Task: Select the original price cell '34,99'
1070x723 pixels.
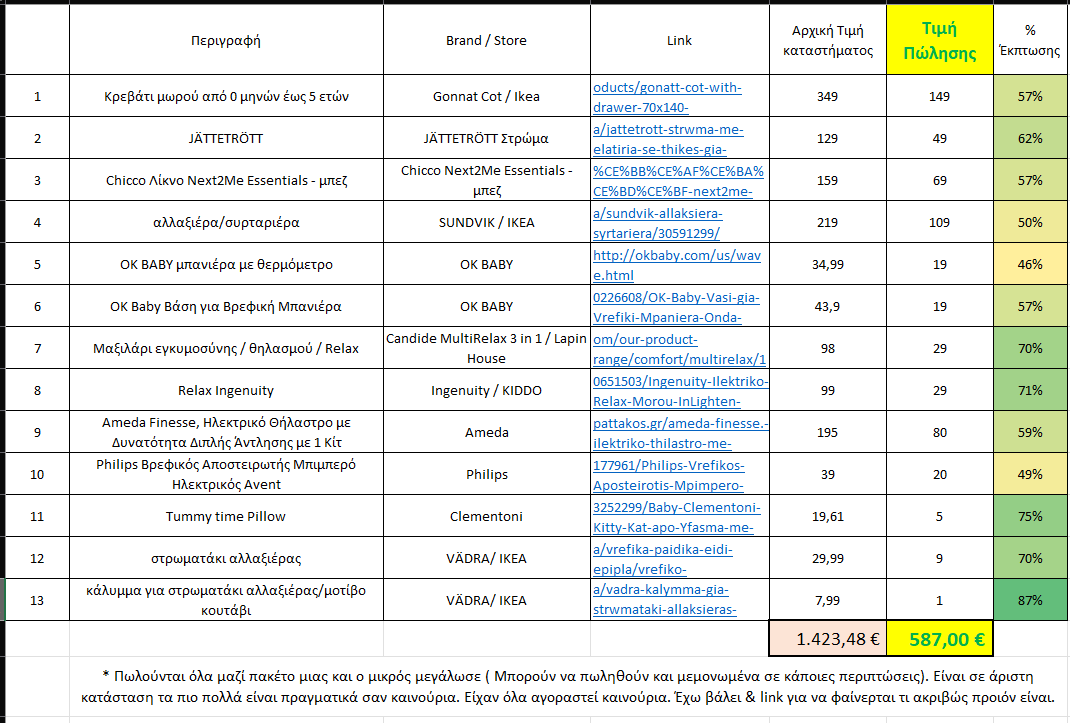Action: (x=828, y=264)
